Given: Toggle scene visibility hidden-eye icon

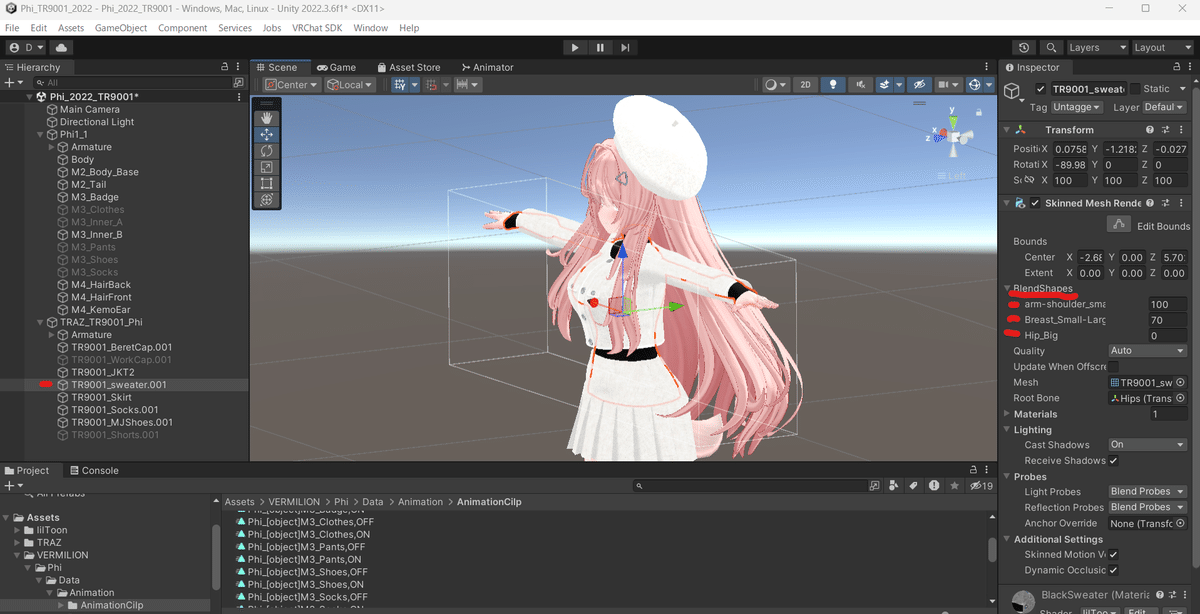Looking at the screenshot, I should pos(920,85).
